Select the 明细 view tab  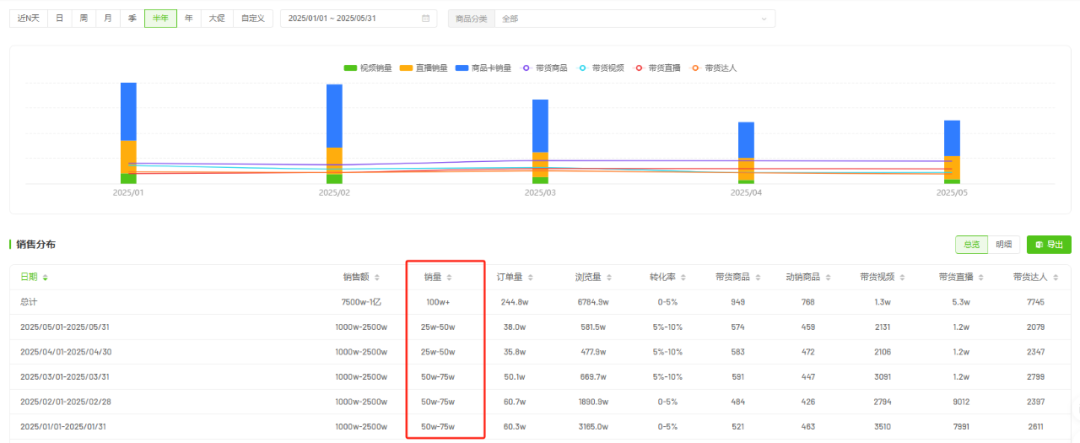coord(1003,244)
